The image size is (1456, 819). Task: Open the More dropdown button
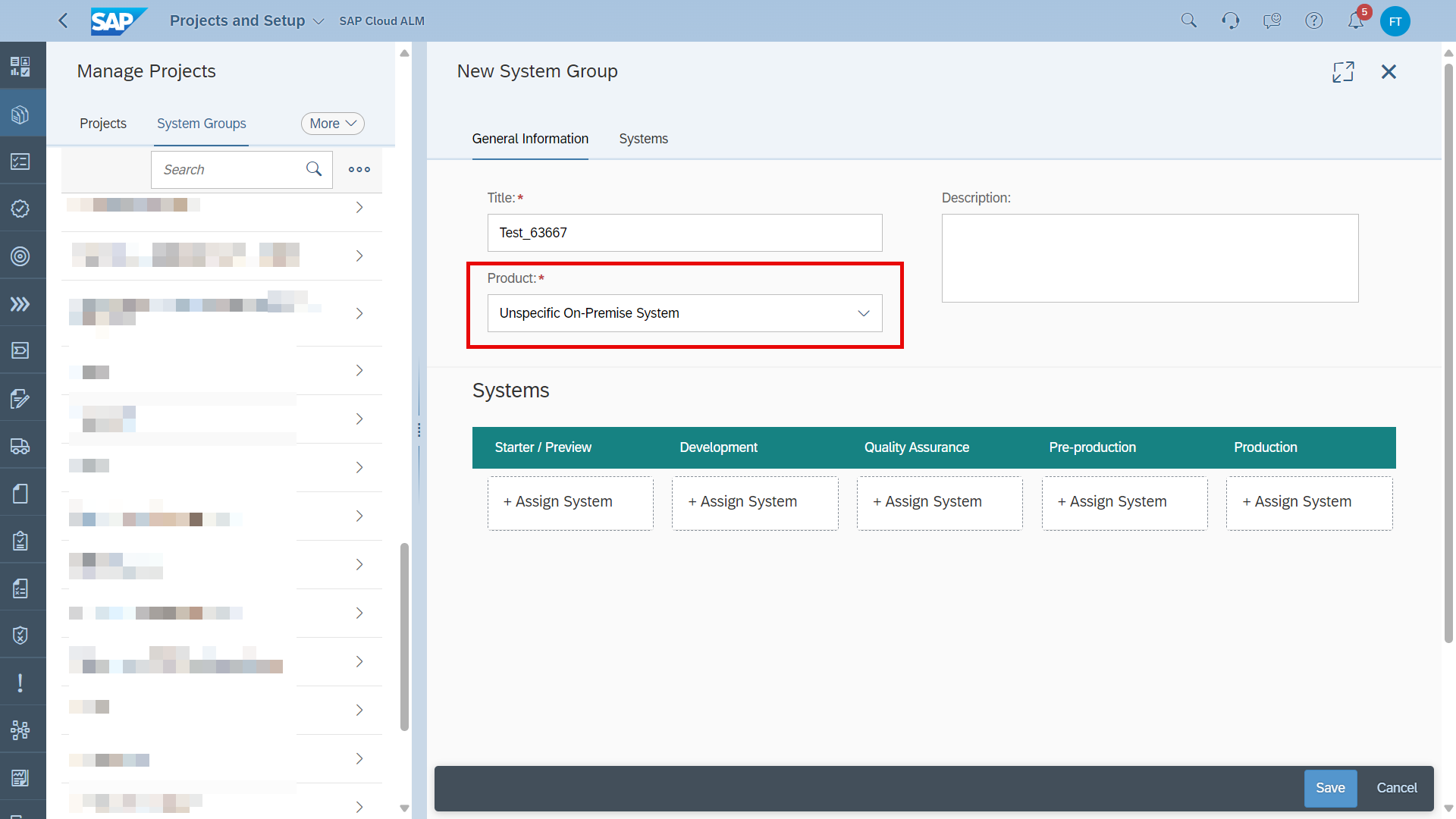click(x=332, y=124)
